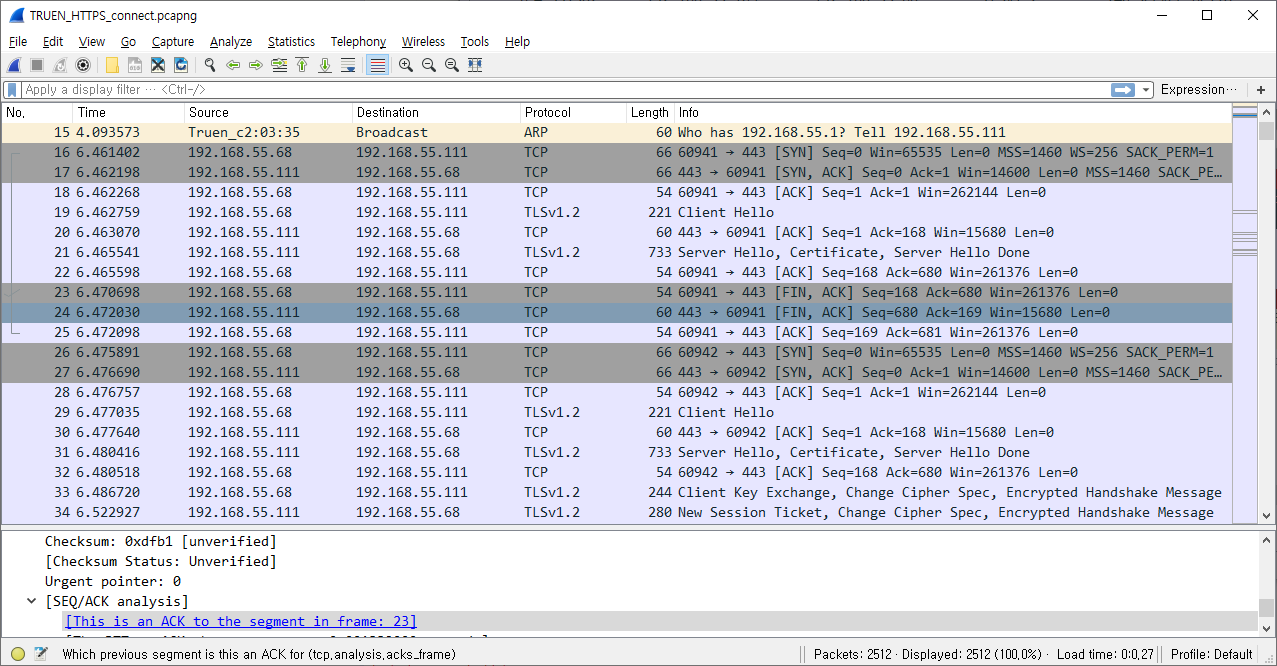Click in the display filter input field
This screenshot has height=666, width=1277.
point(565,90)
